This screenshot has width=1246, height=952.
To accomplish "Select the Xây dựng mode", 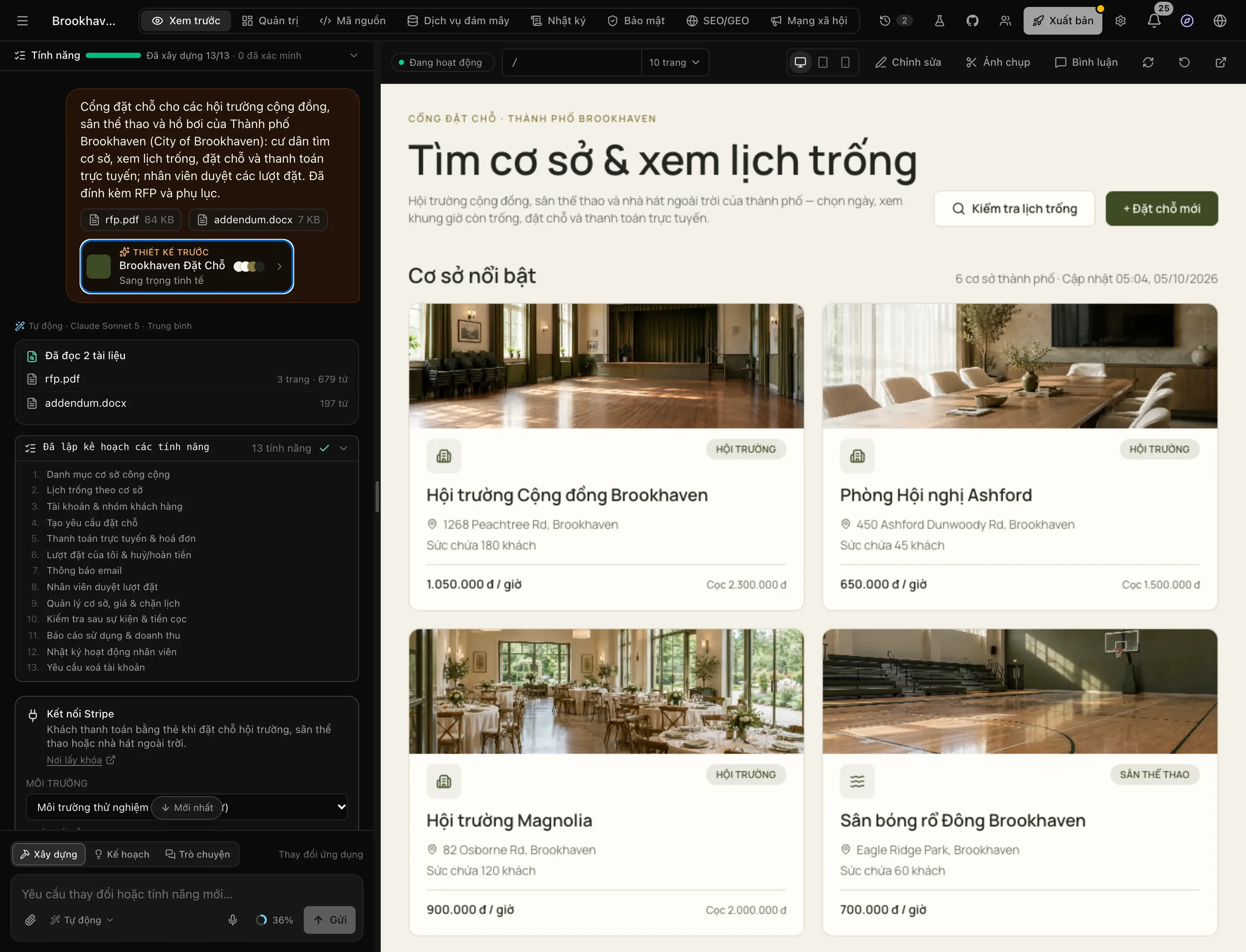I will tap(49, 854).
